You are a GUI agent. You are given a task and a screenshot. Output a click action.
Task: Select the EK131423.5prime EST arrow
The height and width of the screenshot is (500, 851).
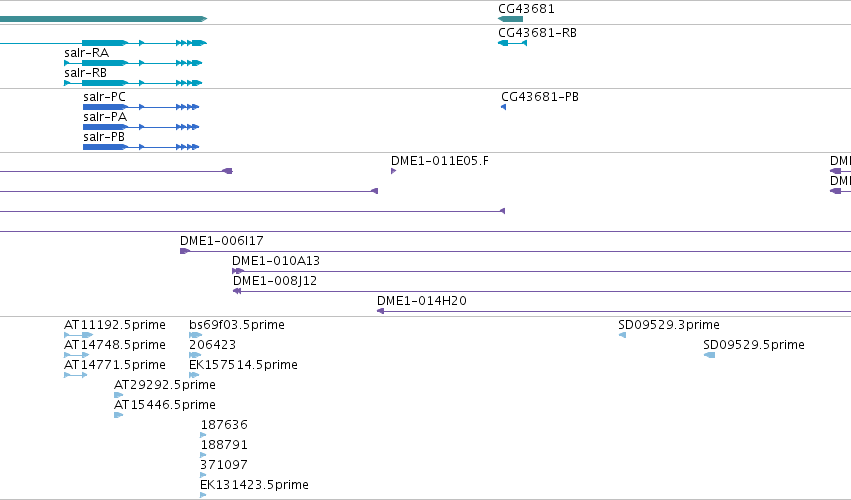click(x=203, y=495)
